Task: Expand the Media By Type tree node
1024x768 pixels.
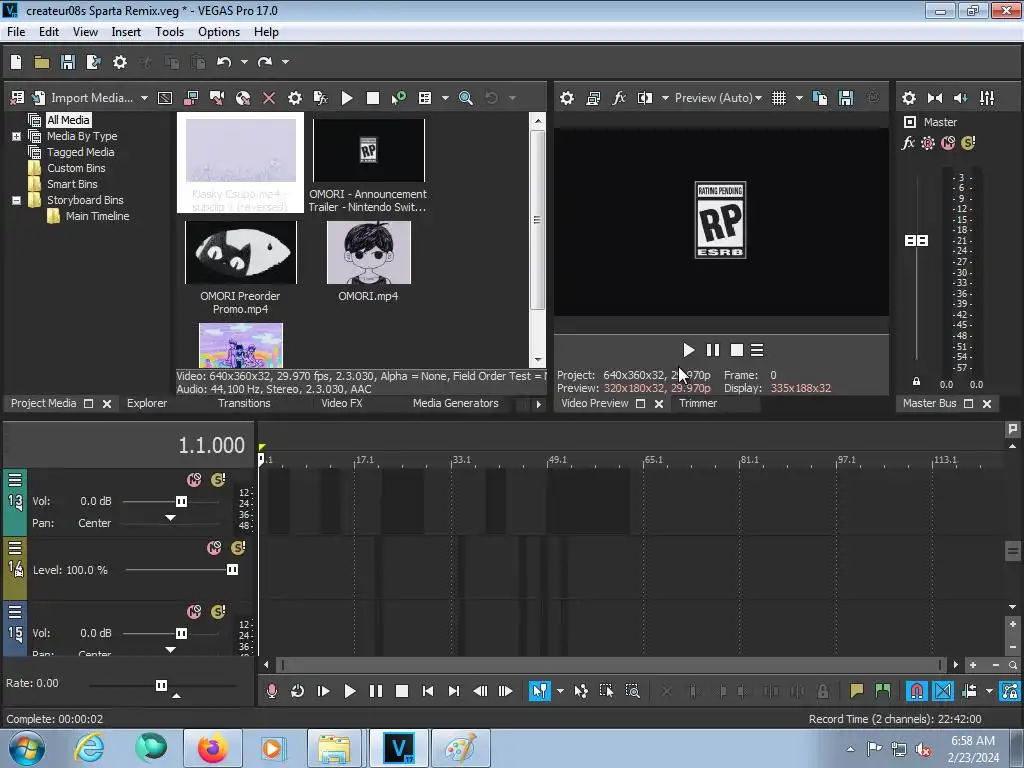Action: click(x=16, y=136)
